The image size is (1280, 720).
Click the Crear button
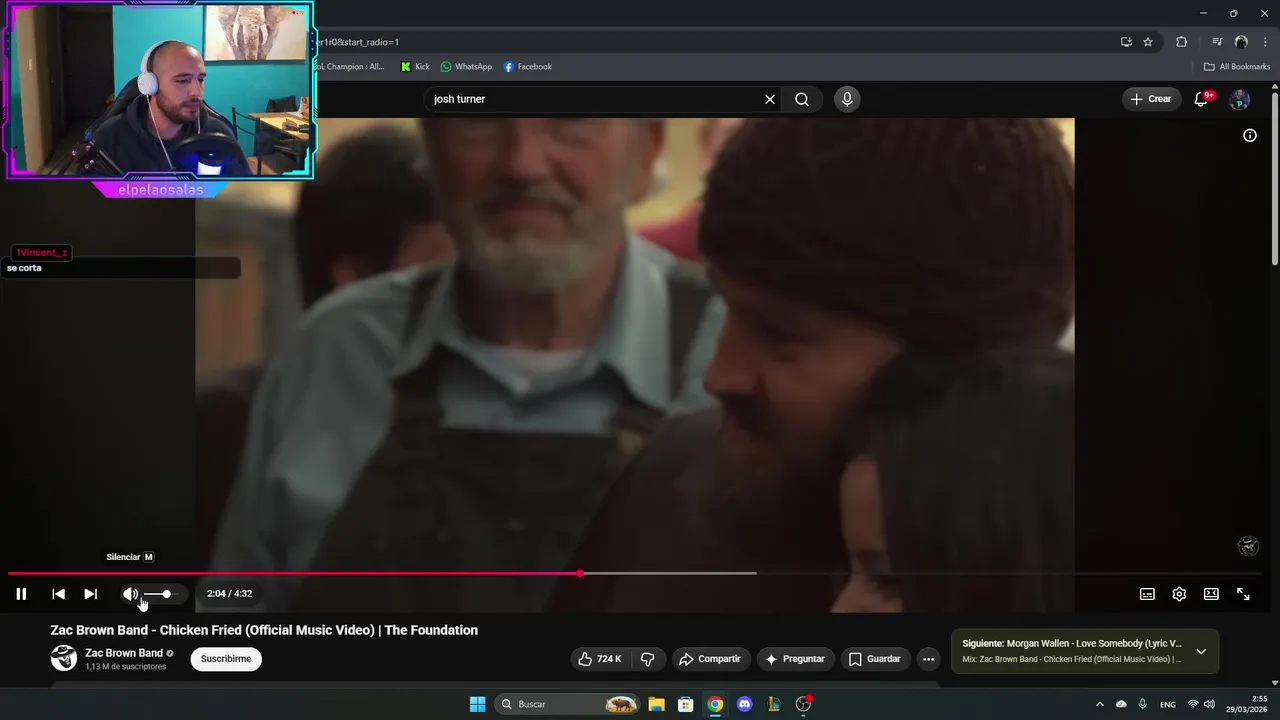pyautogui.click(x=1150, y=99)
